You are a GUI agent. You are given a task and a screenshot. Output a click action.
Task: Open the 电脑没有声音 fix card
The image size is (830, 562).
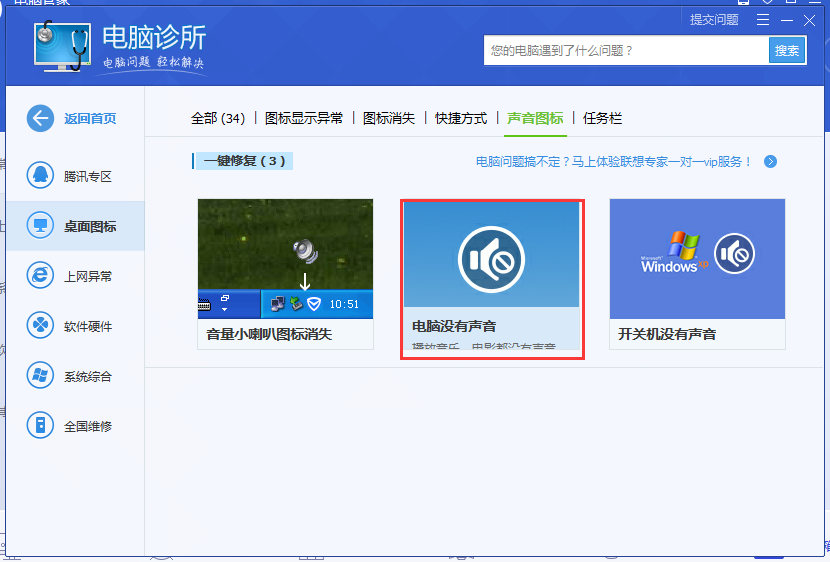(491, 276)
